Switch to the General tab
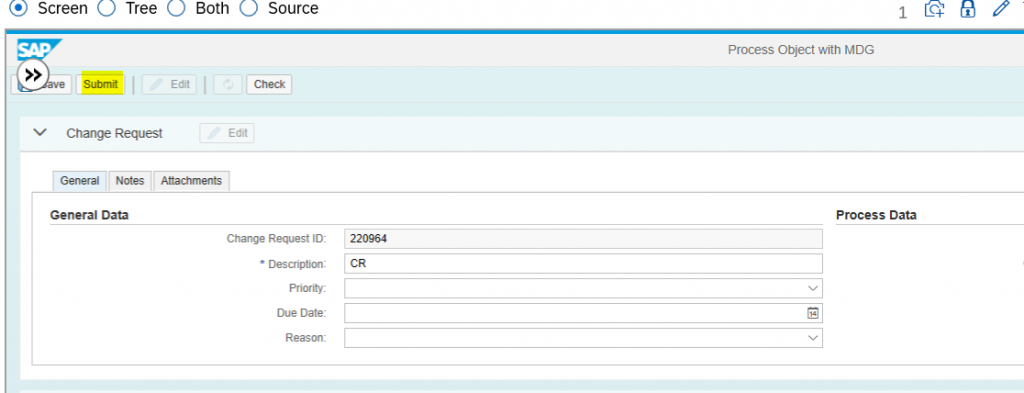The height and width of the screenshot is (393, 1024). coord(79,181)
